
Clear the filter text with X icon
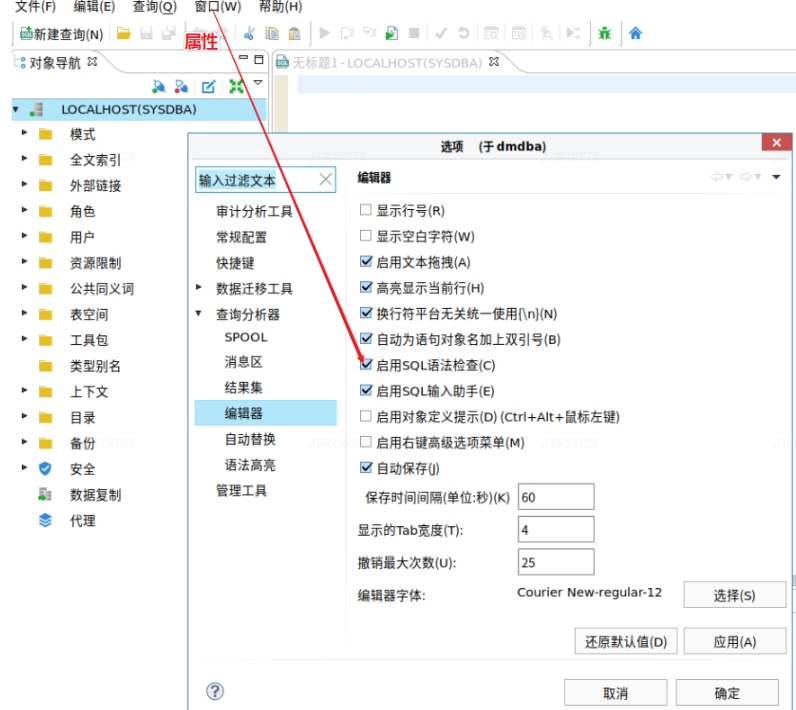(x=325, y=179)
